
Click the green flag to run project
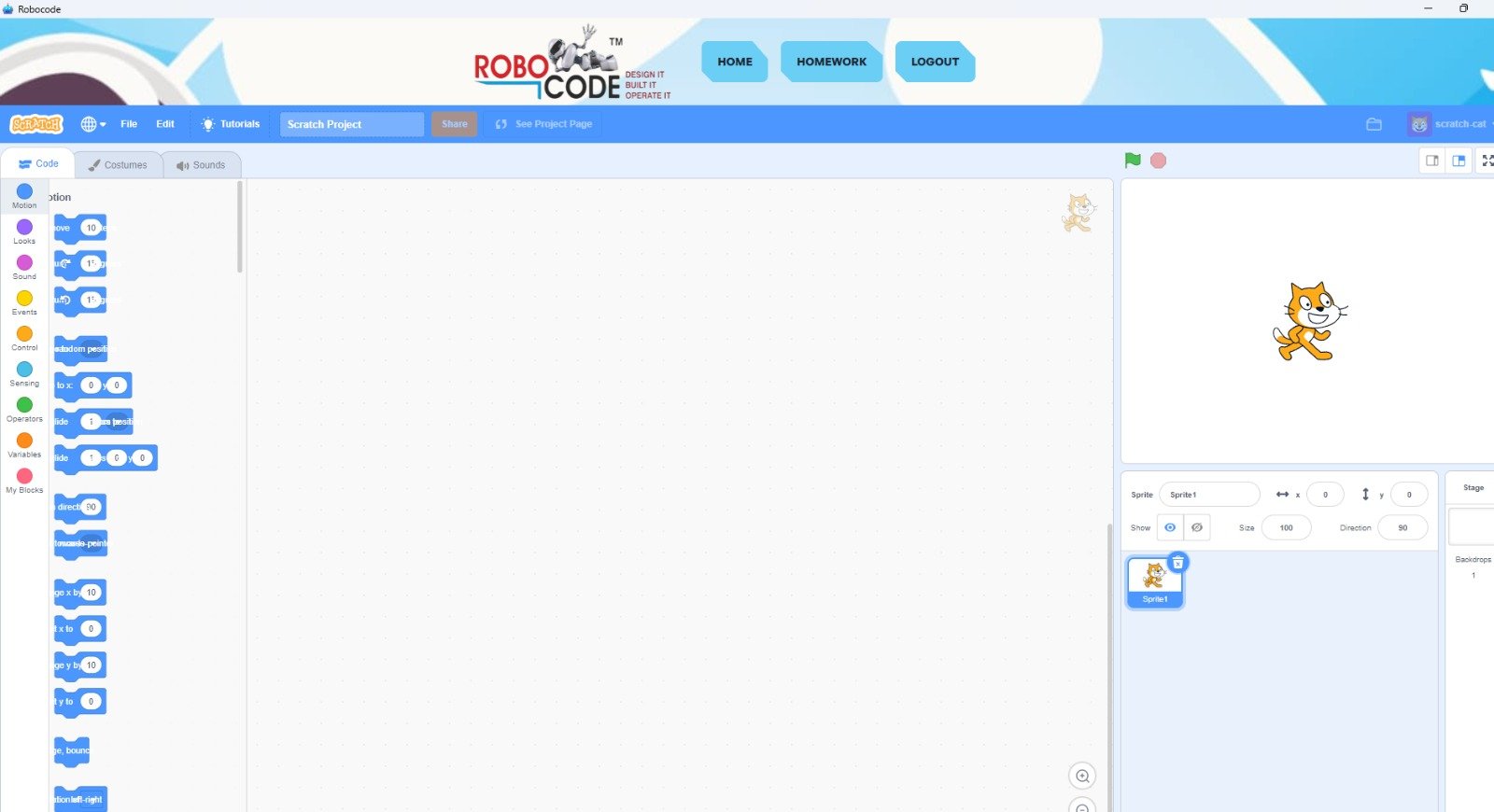(1133, 161)
